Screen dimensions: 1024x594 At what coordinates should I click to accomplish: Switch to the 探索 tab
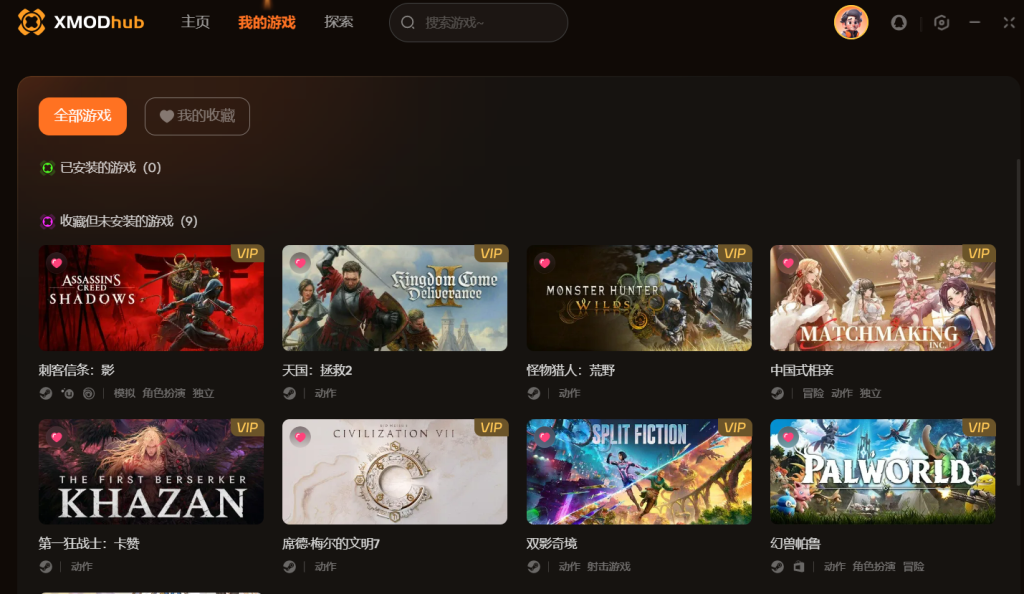[338, 22]
